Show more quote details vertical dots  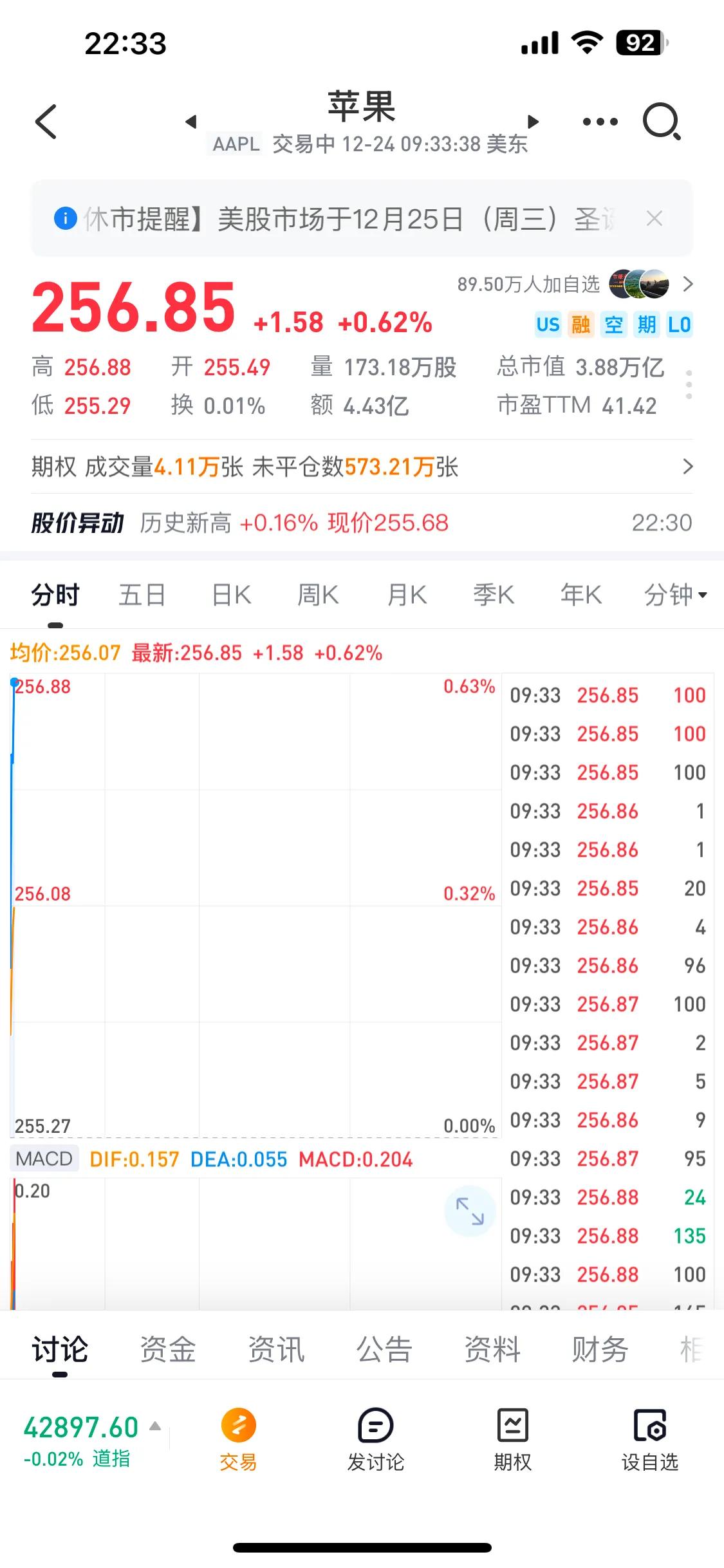pos(689,385)
